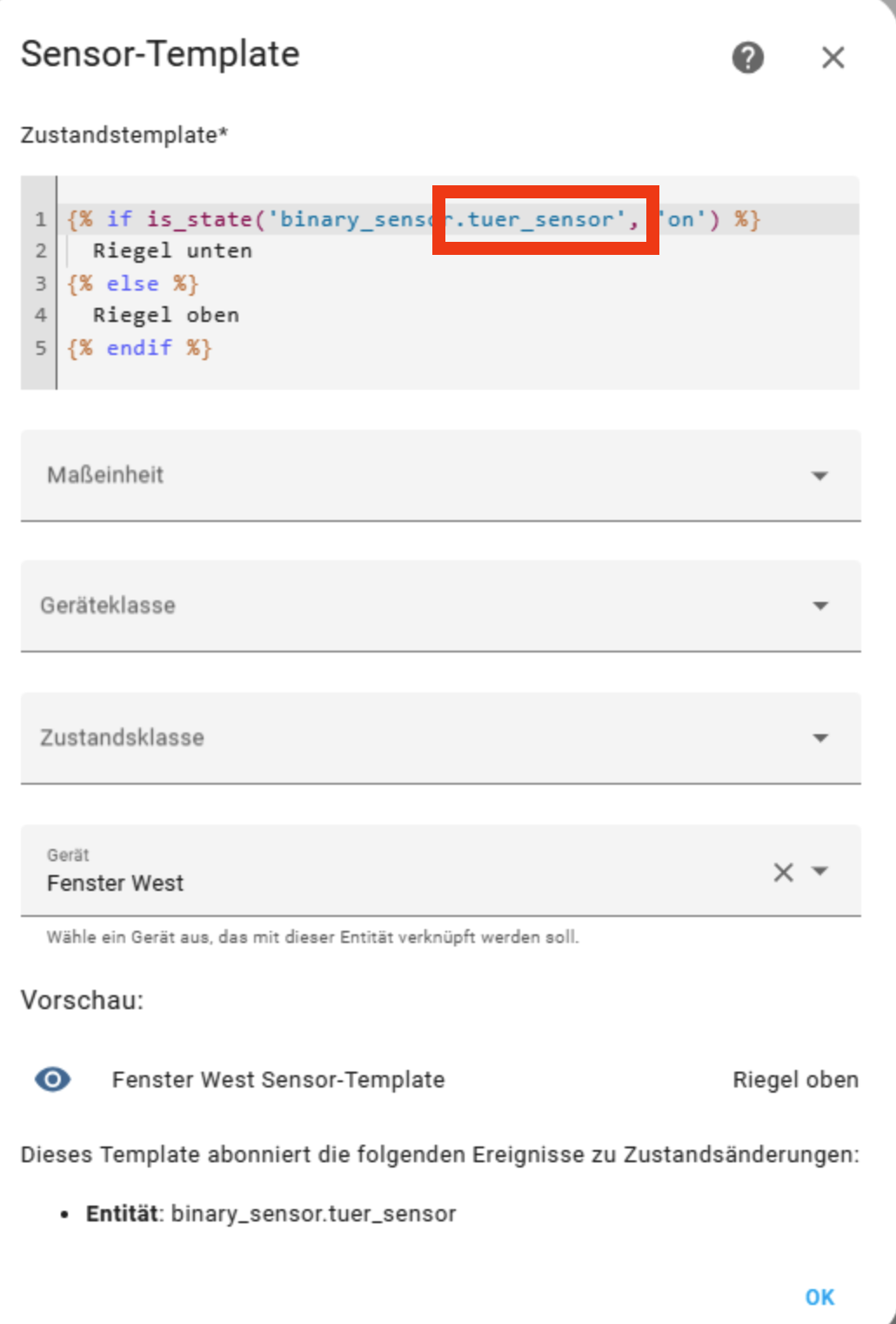Click the binary_sensor.tuer_sensor entity listing

tap(271, 1214)
